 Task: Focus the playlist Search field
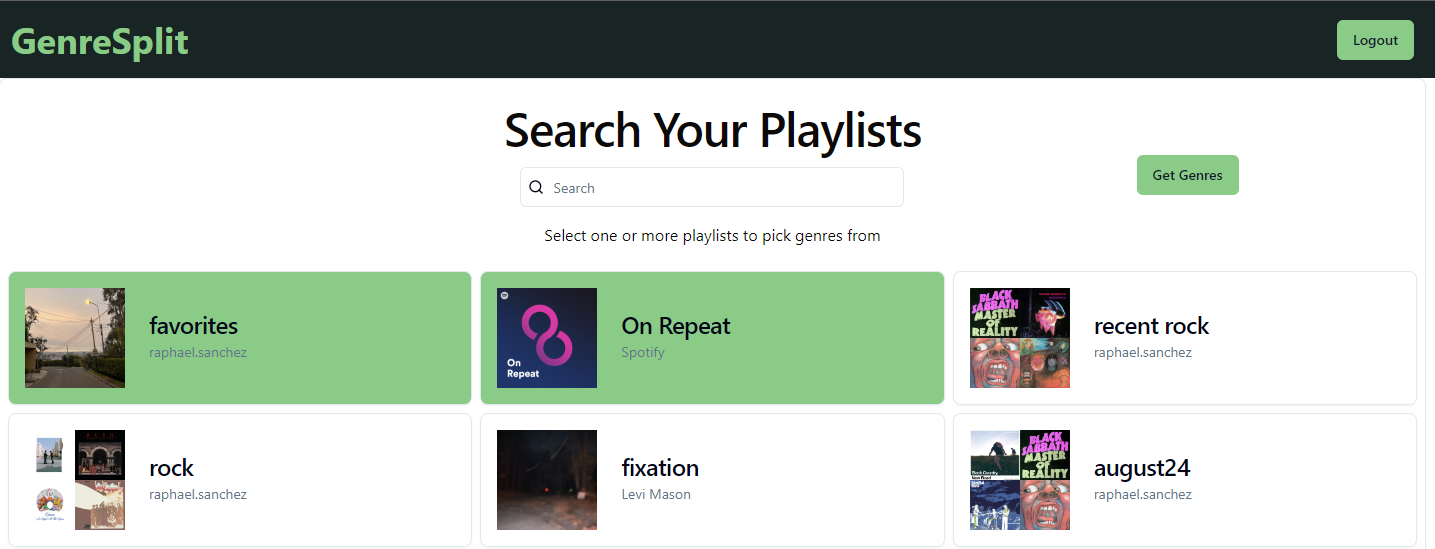click(712, 187)
